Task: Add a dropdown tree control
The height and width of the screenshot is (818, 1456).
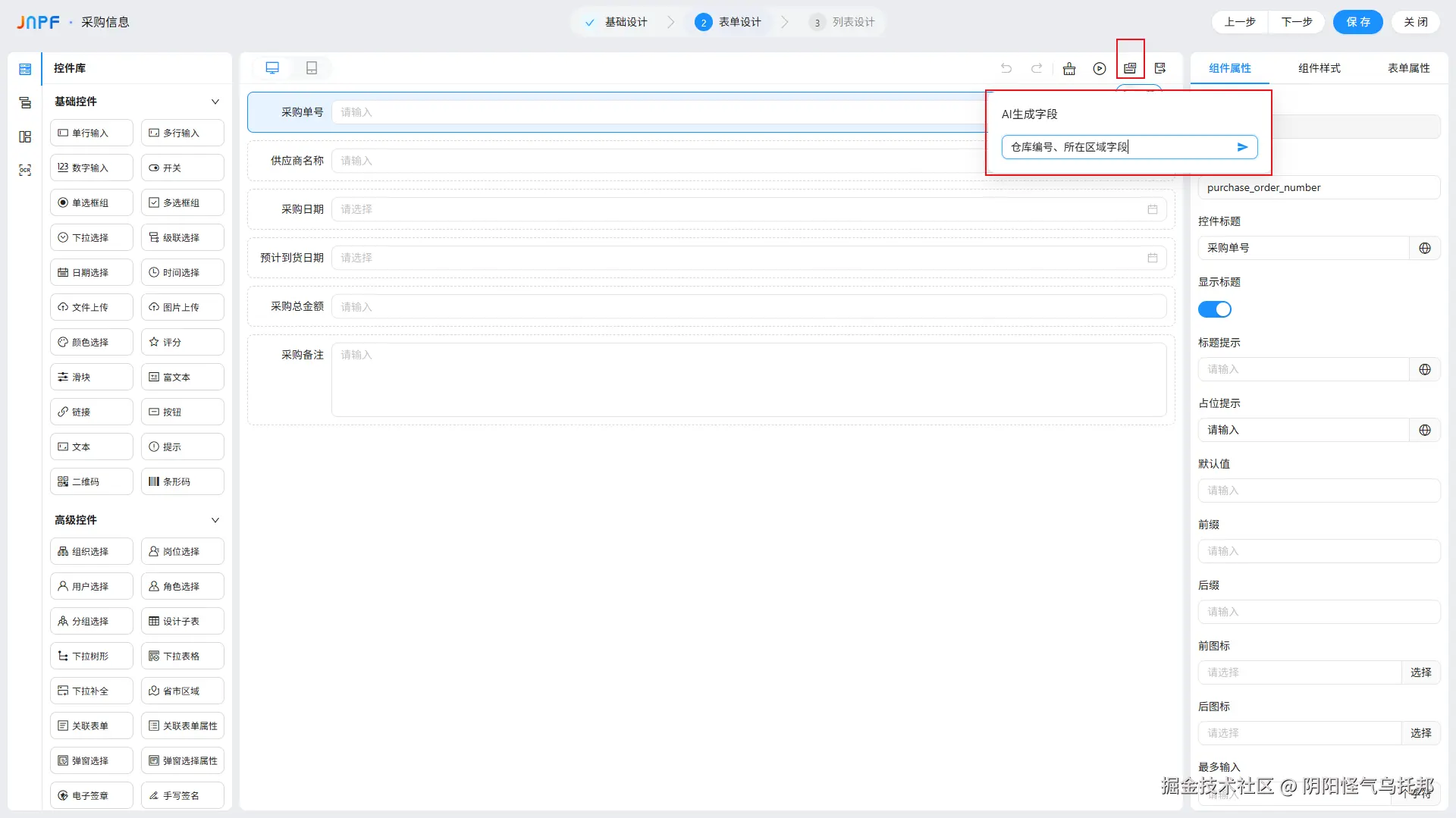Action: (x=92, y=656)
